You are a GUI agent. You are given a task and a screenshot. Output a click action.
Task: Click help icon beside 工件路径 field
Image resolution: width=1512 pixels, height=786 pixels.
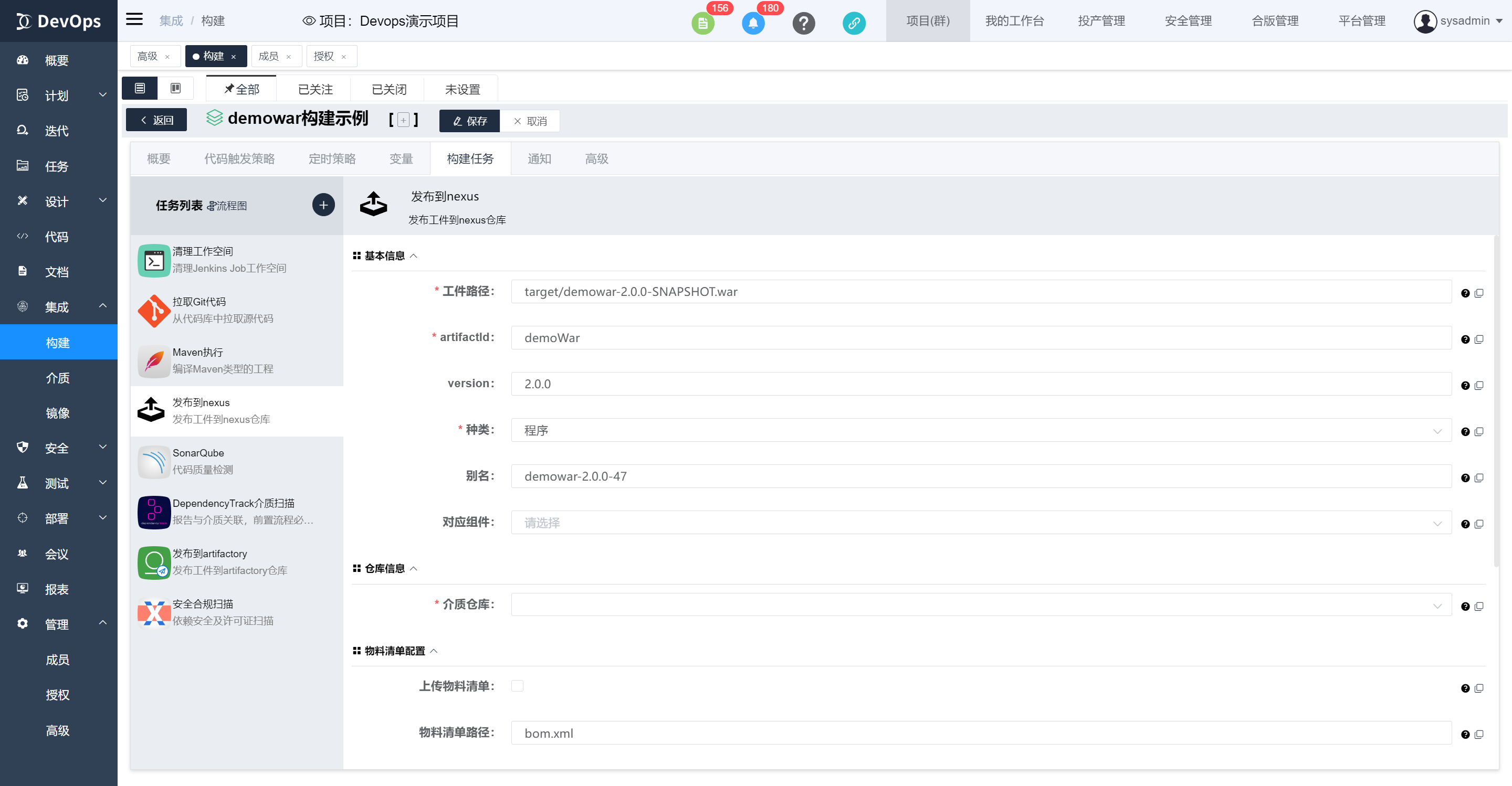(x=1465, y=293)
